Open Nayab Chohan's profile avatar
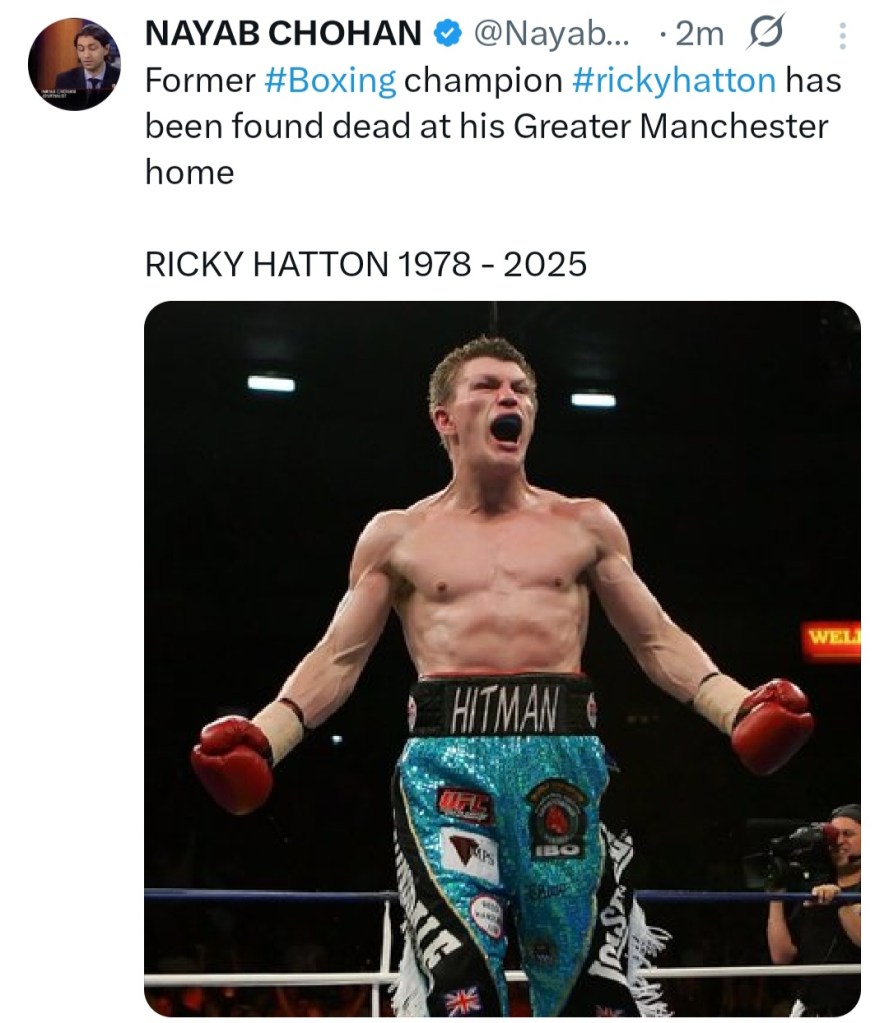This screenshot has height=1023, width=889. (74, 63)
